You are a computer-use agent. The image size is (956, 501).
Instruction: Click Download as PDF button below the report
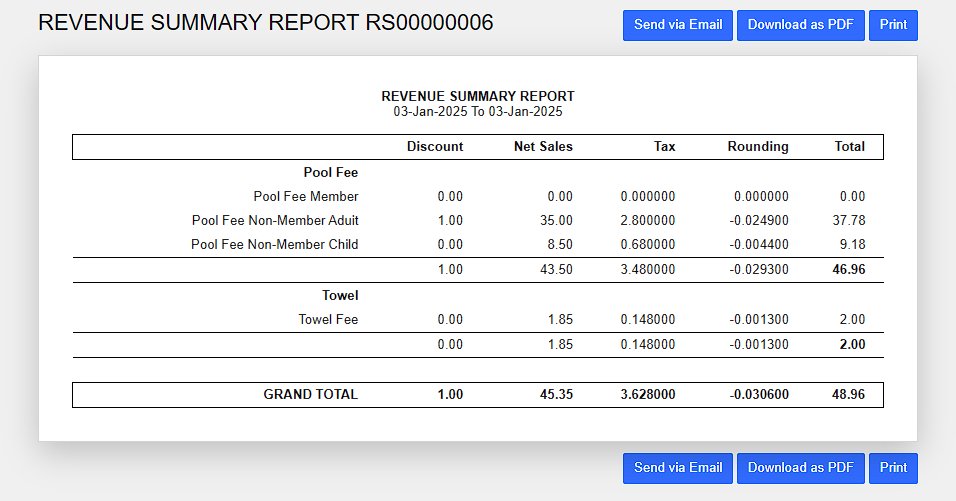[x=800, y=468]
